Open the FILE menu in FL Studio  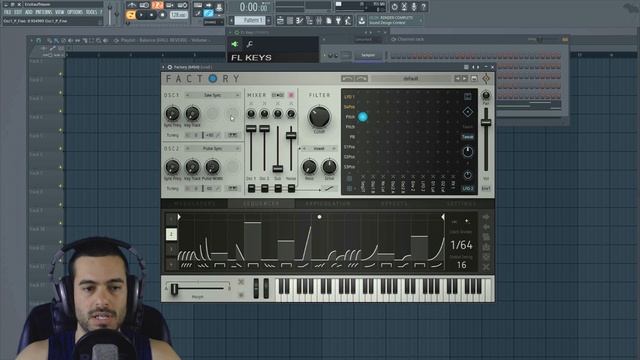[x=7, y=12]
